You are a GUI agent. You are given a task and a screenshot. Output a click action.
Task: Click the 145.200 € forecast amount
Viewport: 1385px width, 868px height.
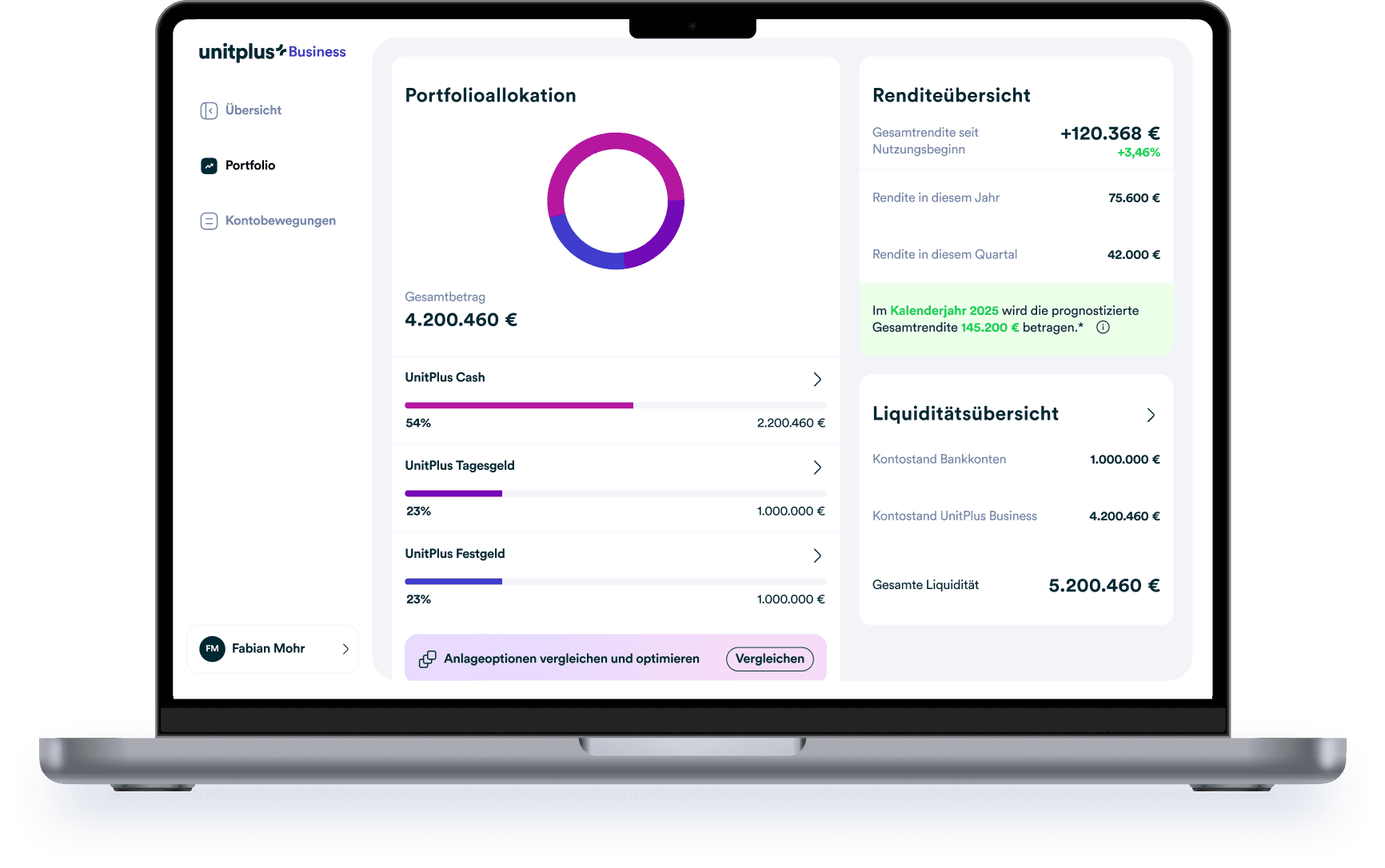(990, 328)
